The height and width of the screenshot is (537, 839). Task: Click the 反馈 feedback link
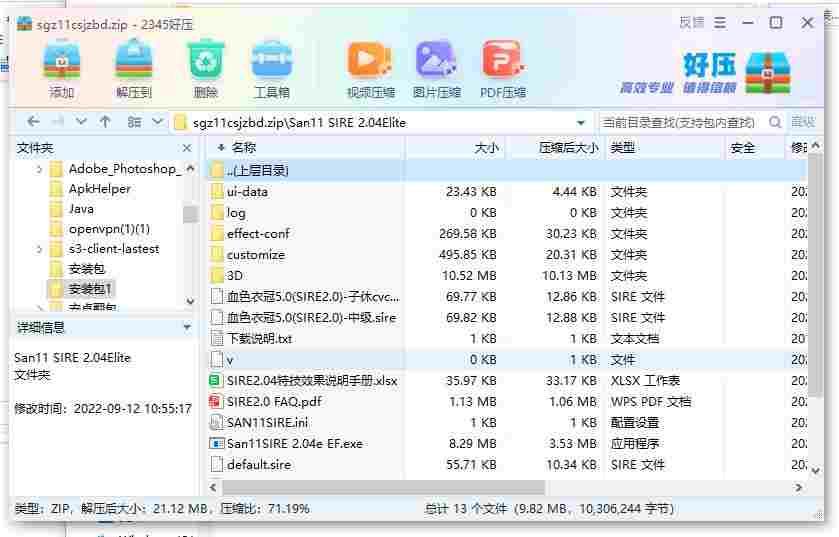pyautogui.click(x=692, y=22)
